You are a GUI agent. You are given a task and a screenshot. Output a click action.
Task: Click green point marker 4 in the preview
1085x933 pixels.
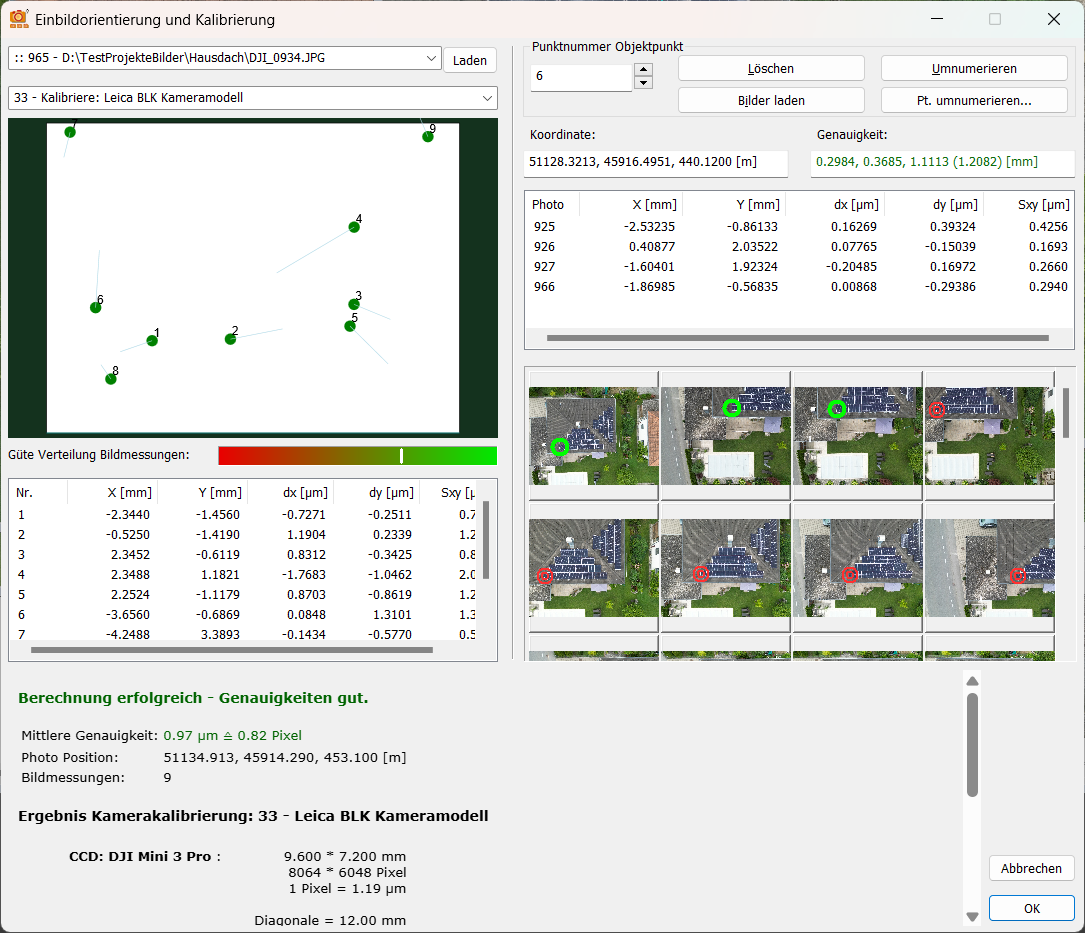(354, 227)
